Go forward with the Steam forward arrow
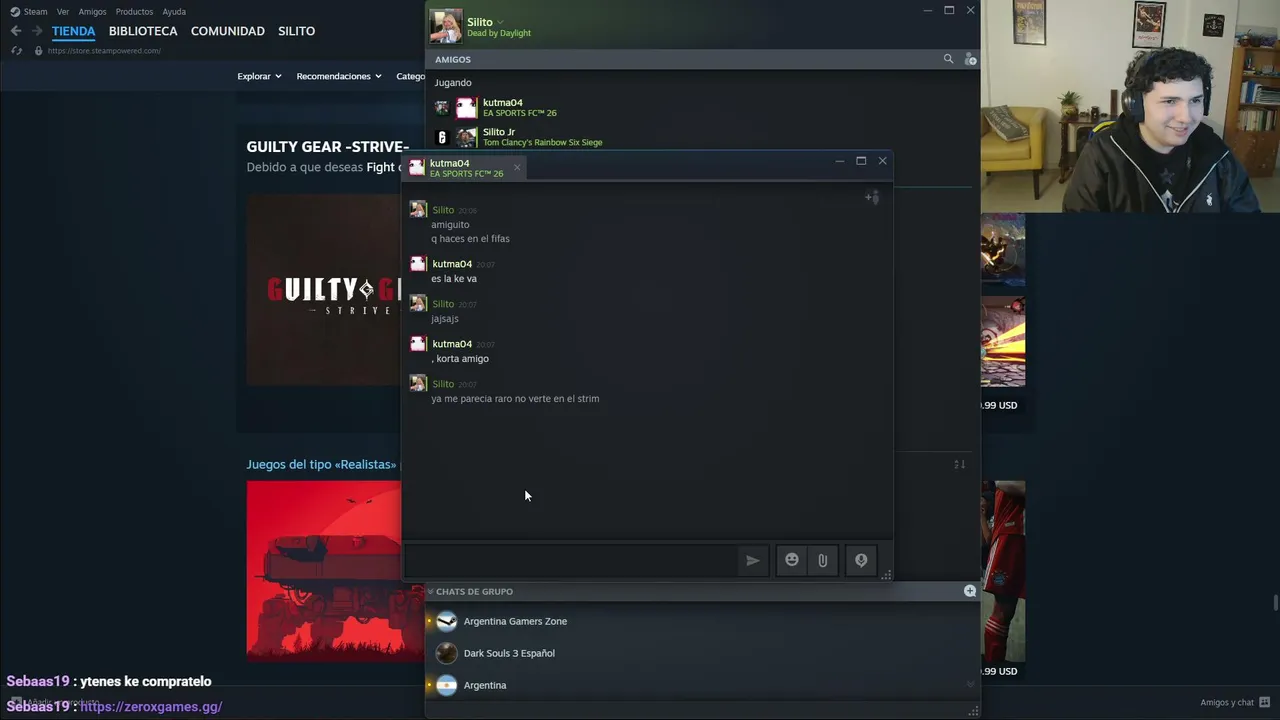 pos(38,31)
